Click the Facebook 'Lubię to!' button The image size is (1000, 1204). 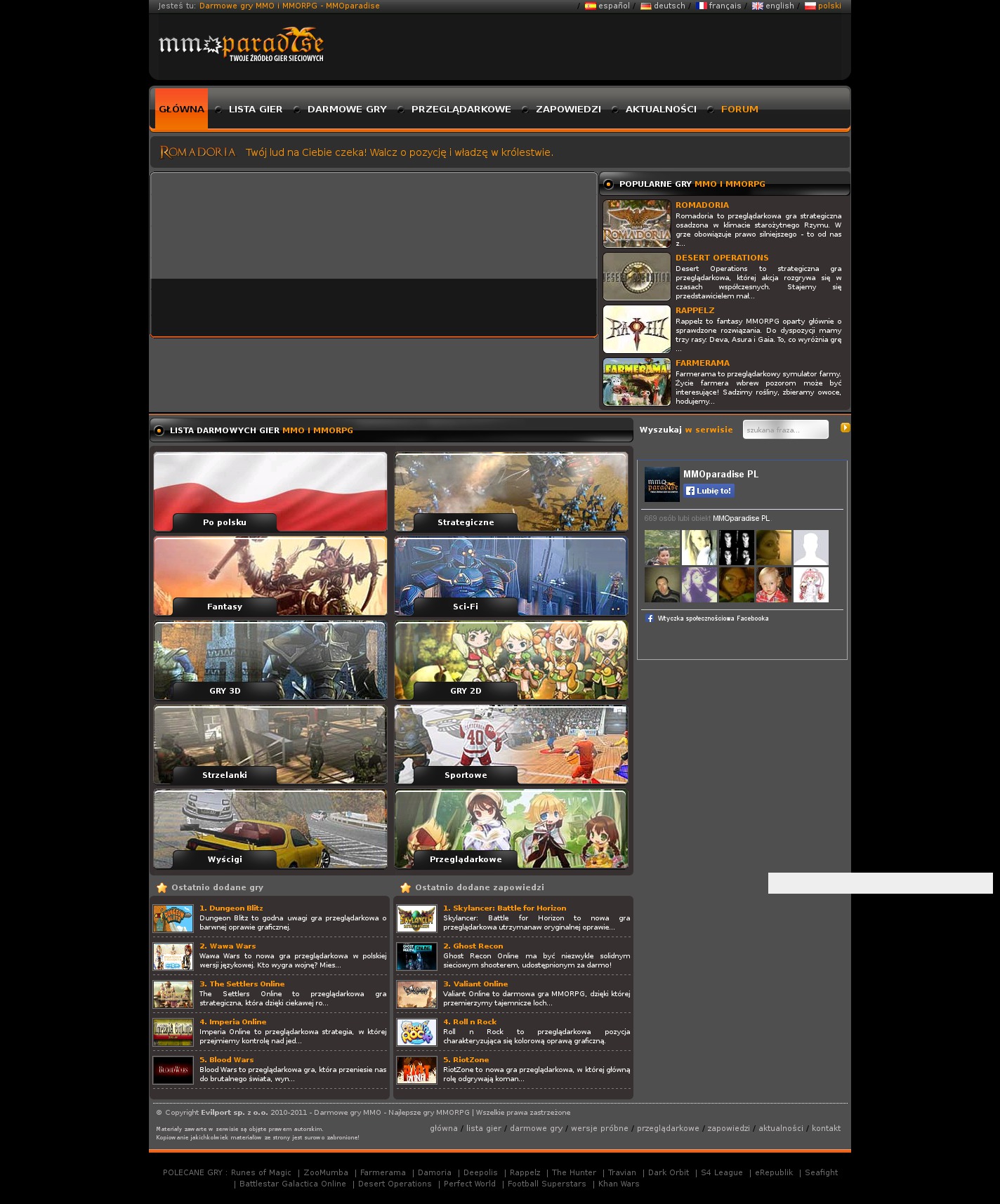click(709, 491)
